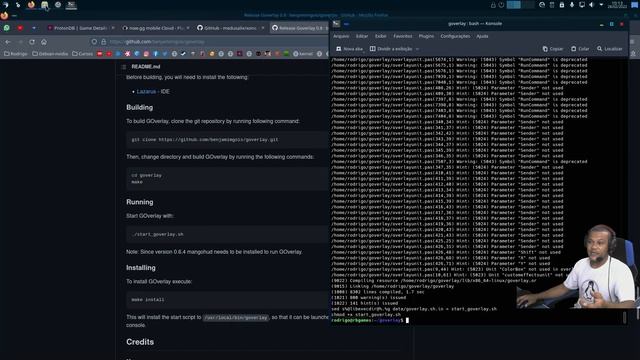Click the site padlock icon in the address bar

(x=104, y=42)
